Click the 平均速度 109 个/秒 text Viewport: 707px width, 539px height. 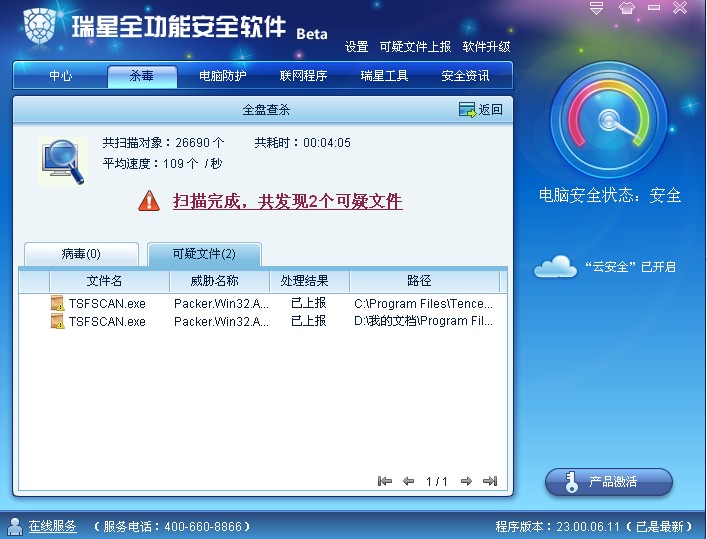[162, 163]
